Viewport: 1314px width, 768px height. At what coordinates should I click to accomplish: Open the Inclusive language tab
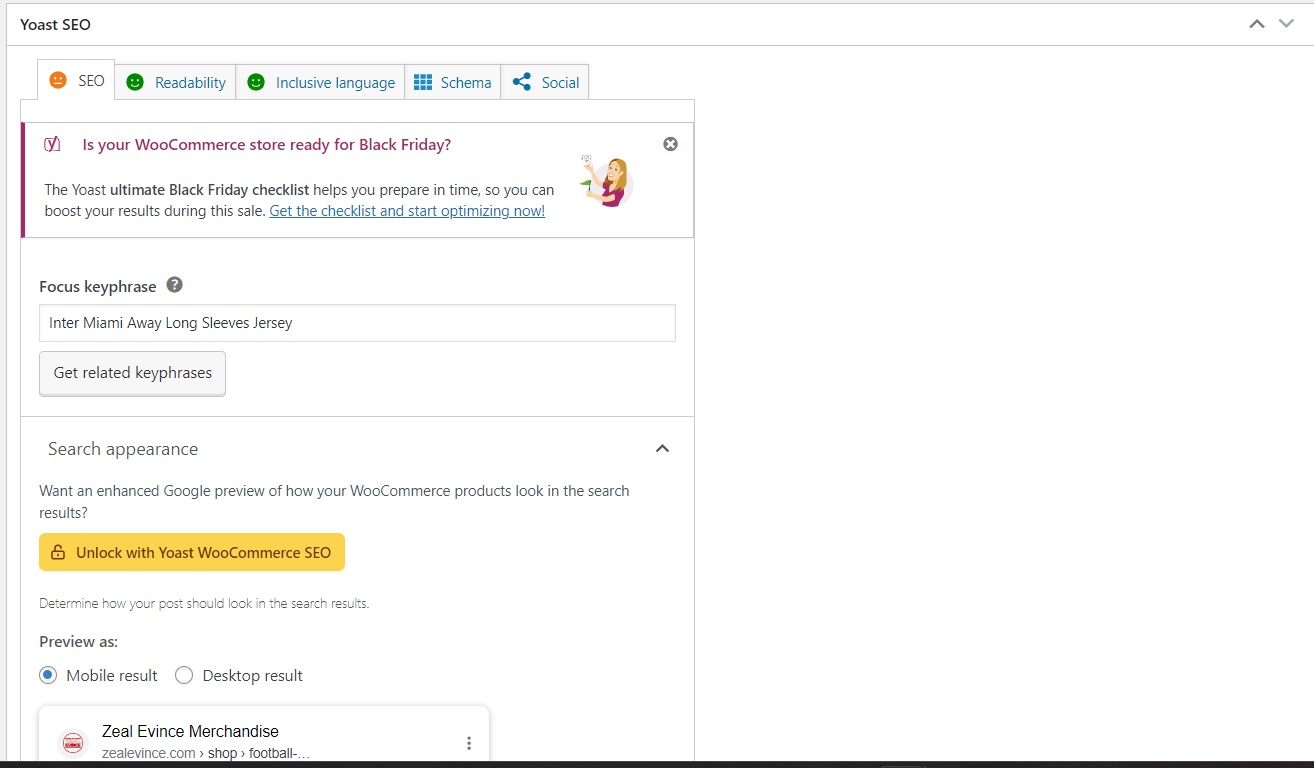click(320, 82)
